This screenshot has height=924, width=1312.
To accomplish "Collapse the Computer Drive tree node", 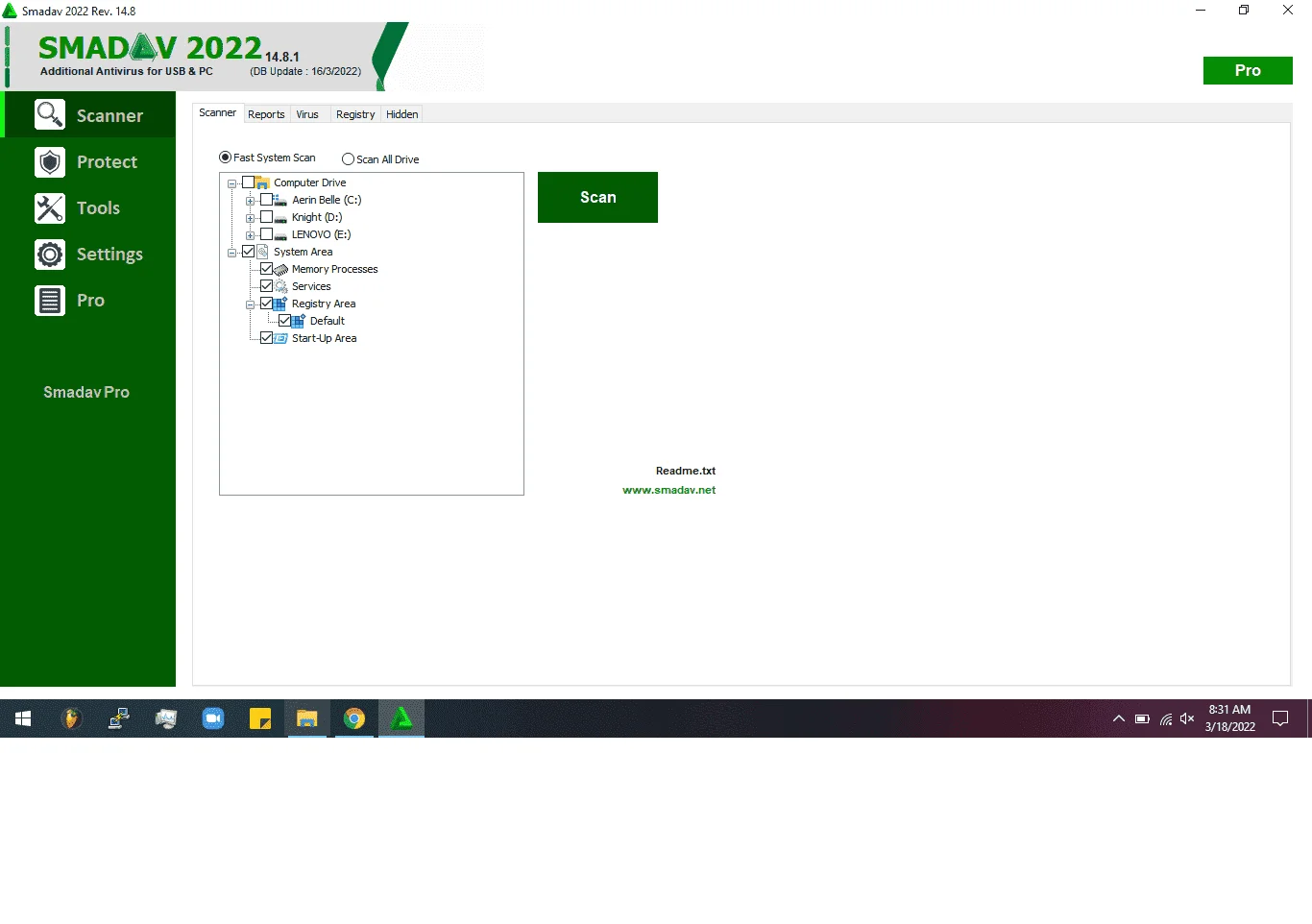I will pyautogui.click(x=231, y=183).
